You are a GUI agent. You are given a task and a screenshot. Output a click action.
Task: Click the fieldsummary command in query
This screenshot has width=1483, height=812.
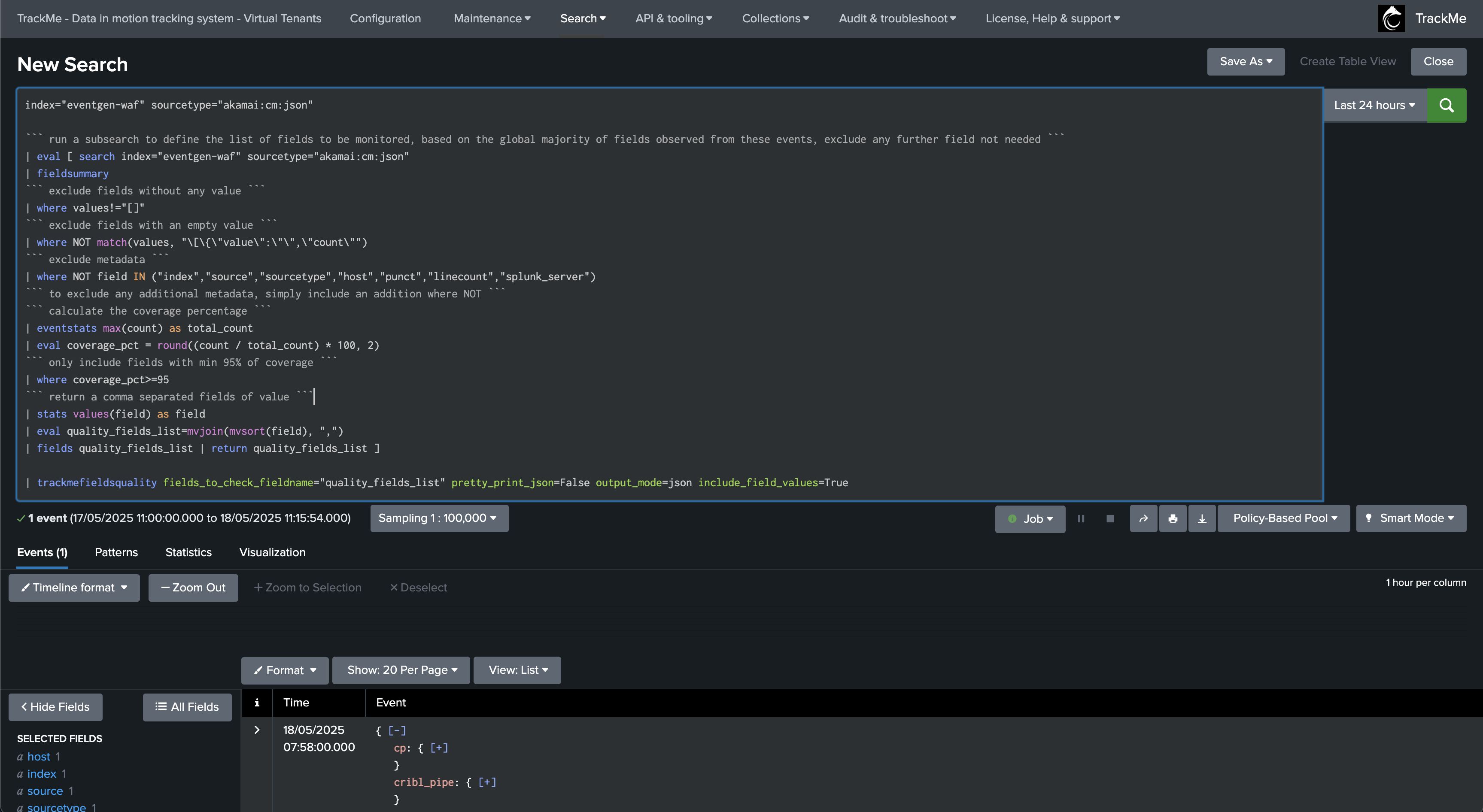73,174
